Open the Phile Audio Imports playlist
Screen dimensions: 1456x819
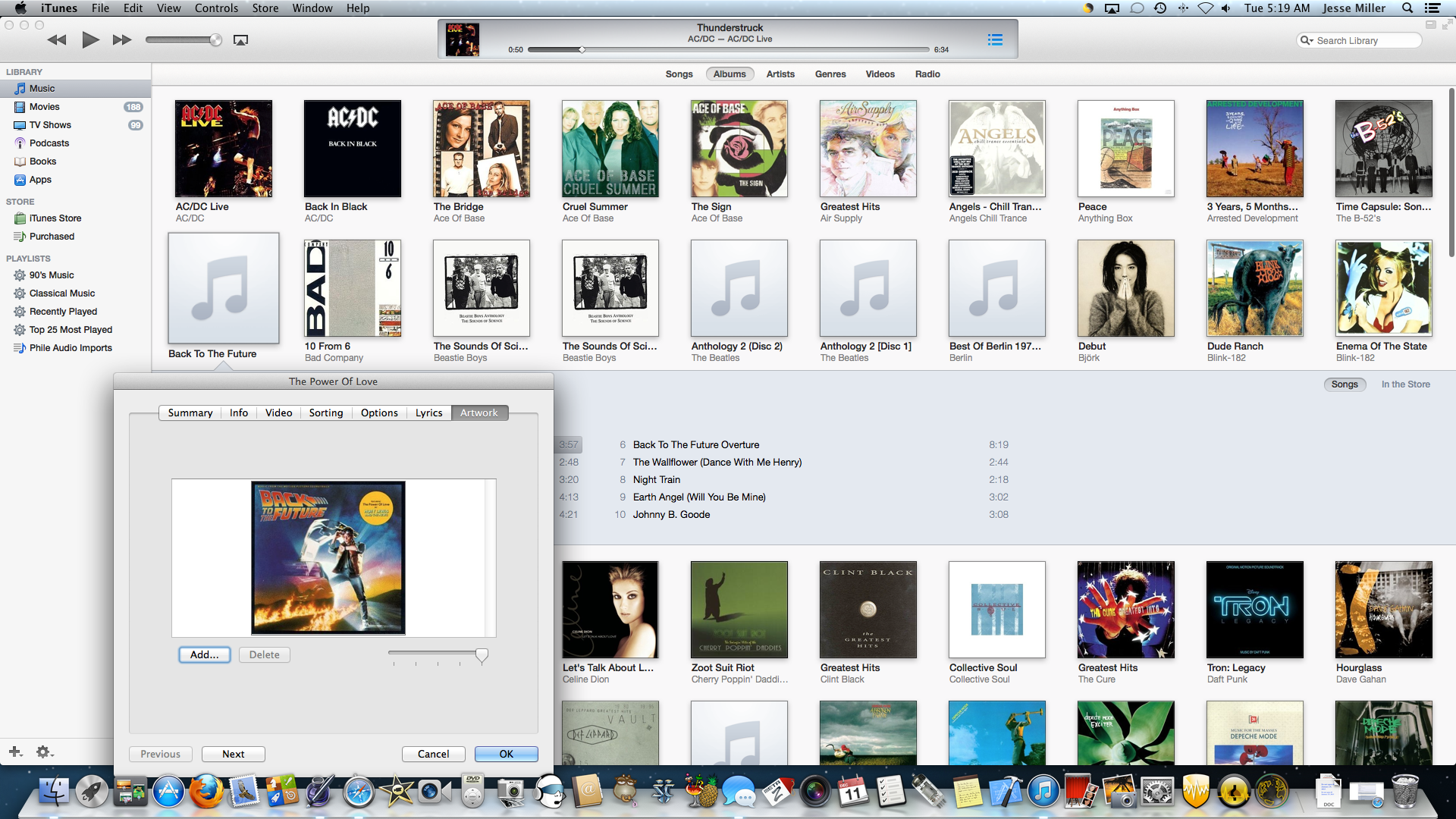pyautogui.click(x=76, y=348)
